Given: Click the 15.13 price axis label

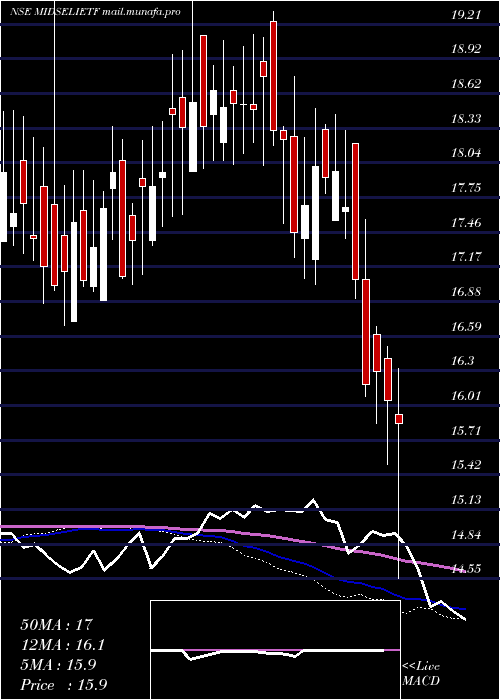Looking at the screenshot, I should point(466,500).
